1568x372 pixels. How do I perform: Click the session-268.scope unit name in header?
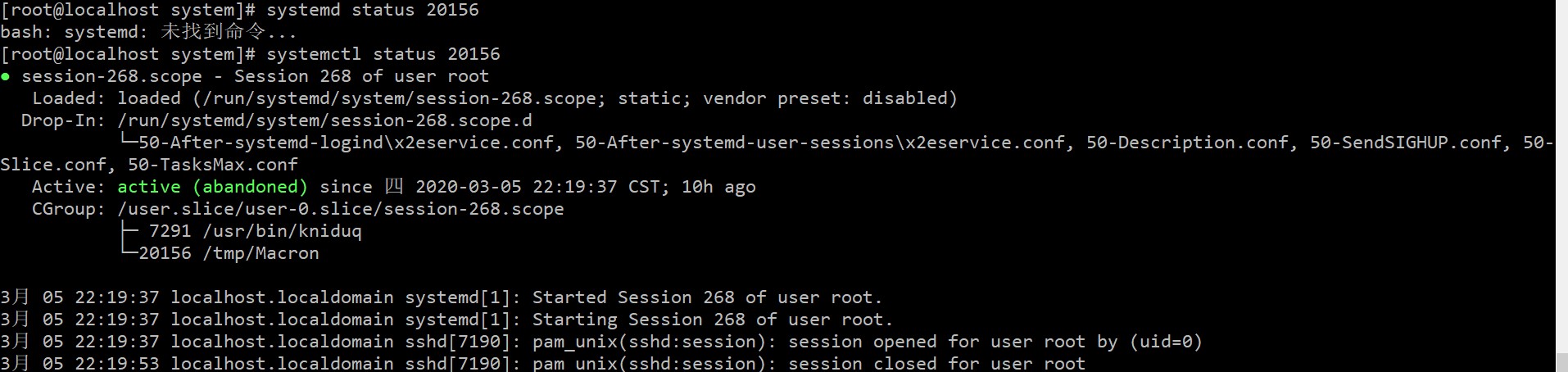(111, 76)
